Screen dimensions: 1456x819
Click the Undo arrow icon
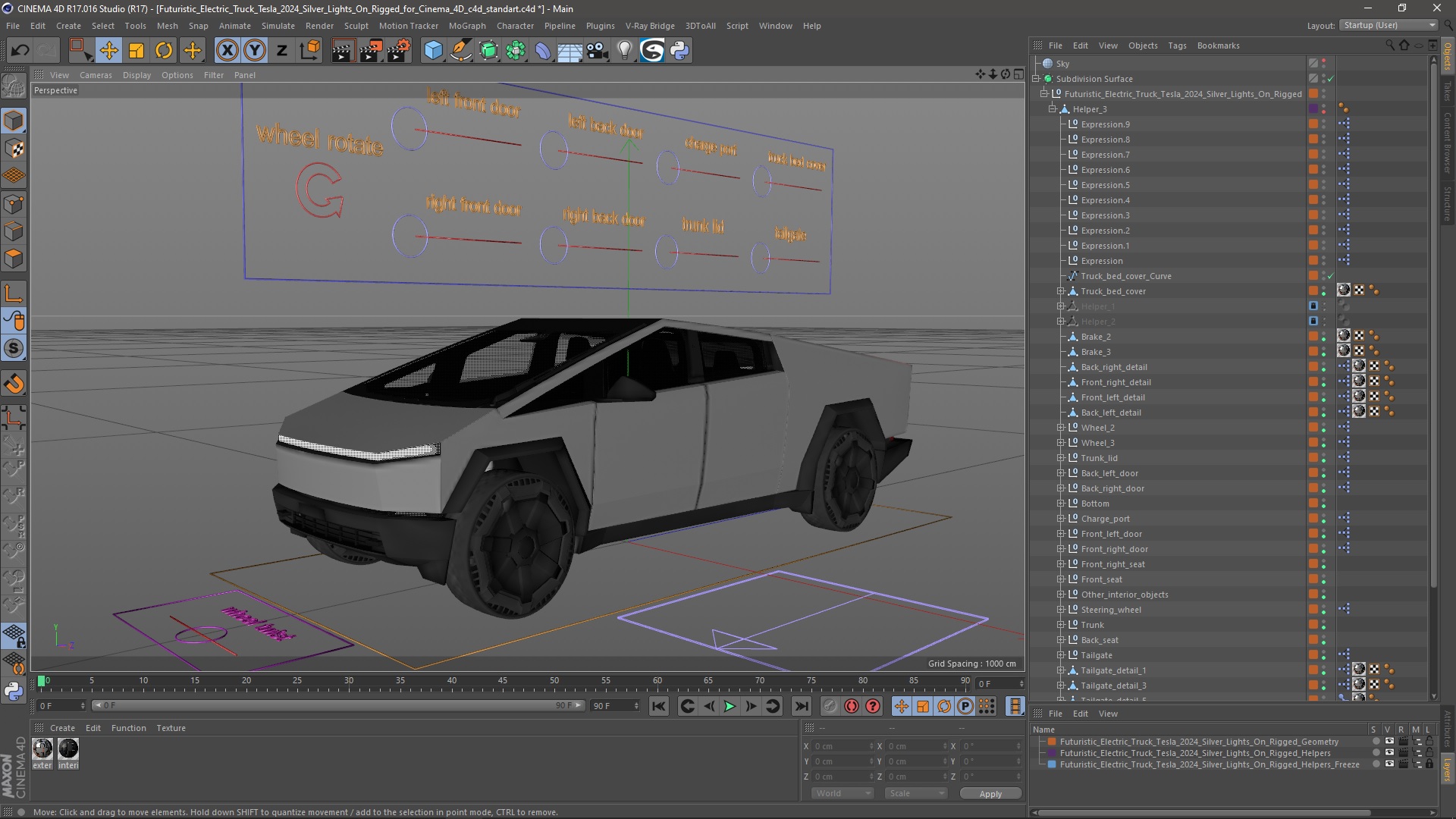click(20, 51)
